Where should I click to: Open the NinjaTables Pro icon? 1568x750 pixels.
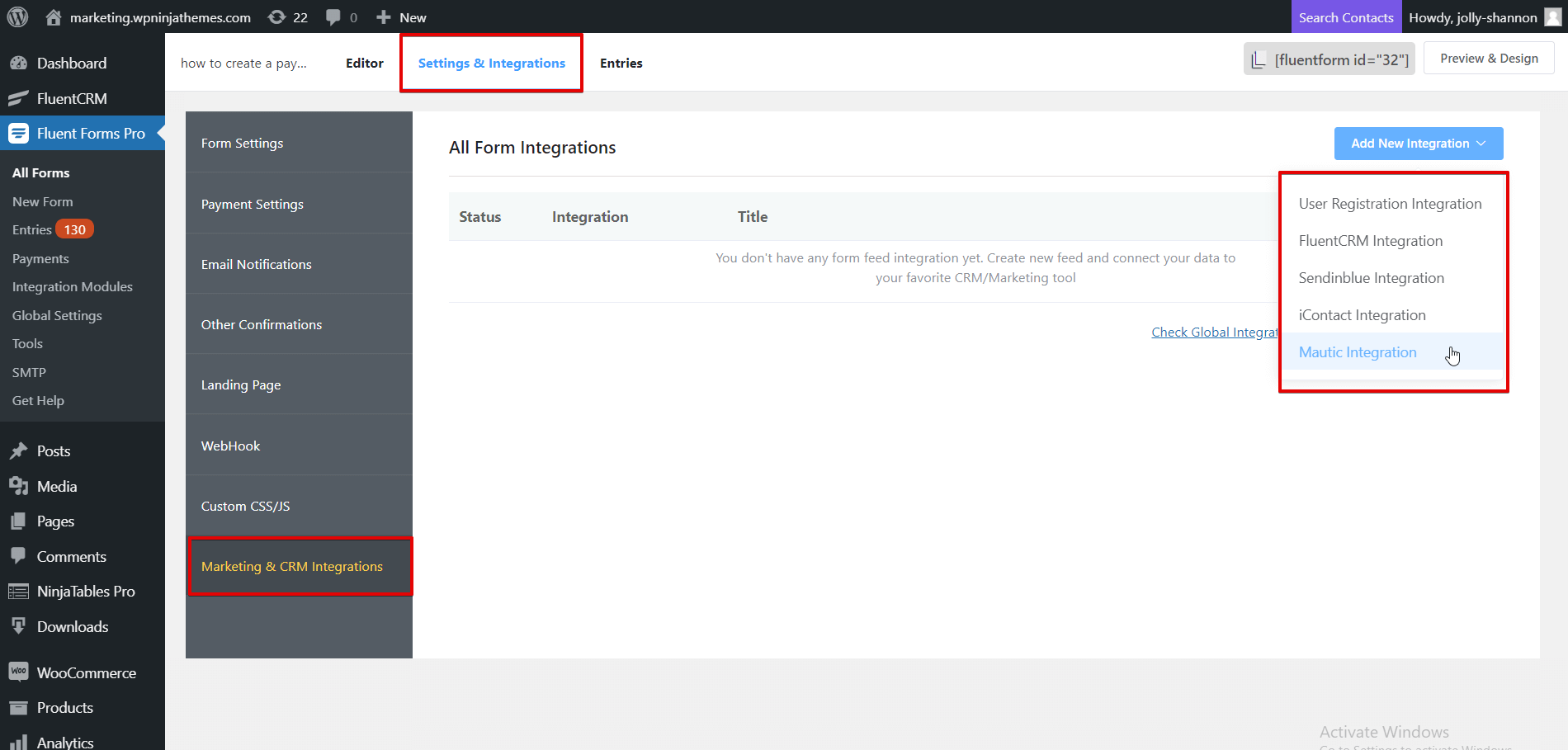(18, 591)
